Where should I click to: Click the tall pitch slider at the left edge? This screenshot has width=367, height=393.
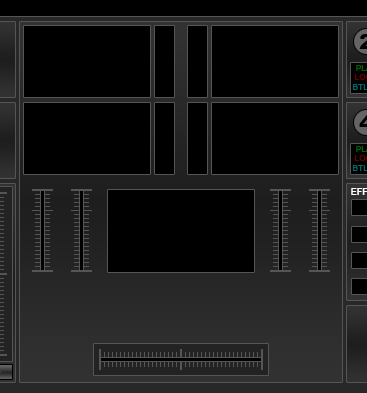click(5, 274)
